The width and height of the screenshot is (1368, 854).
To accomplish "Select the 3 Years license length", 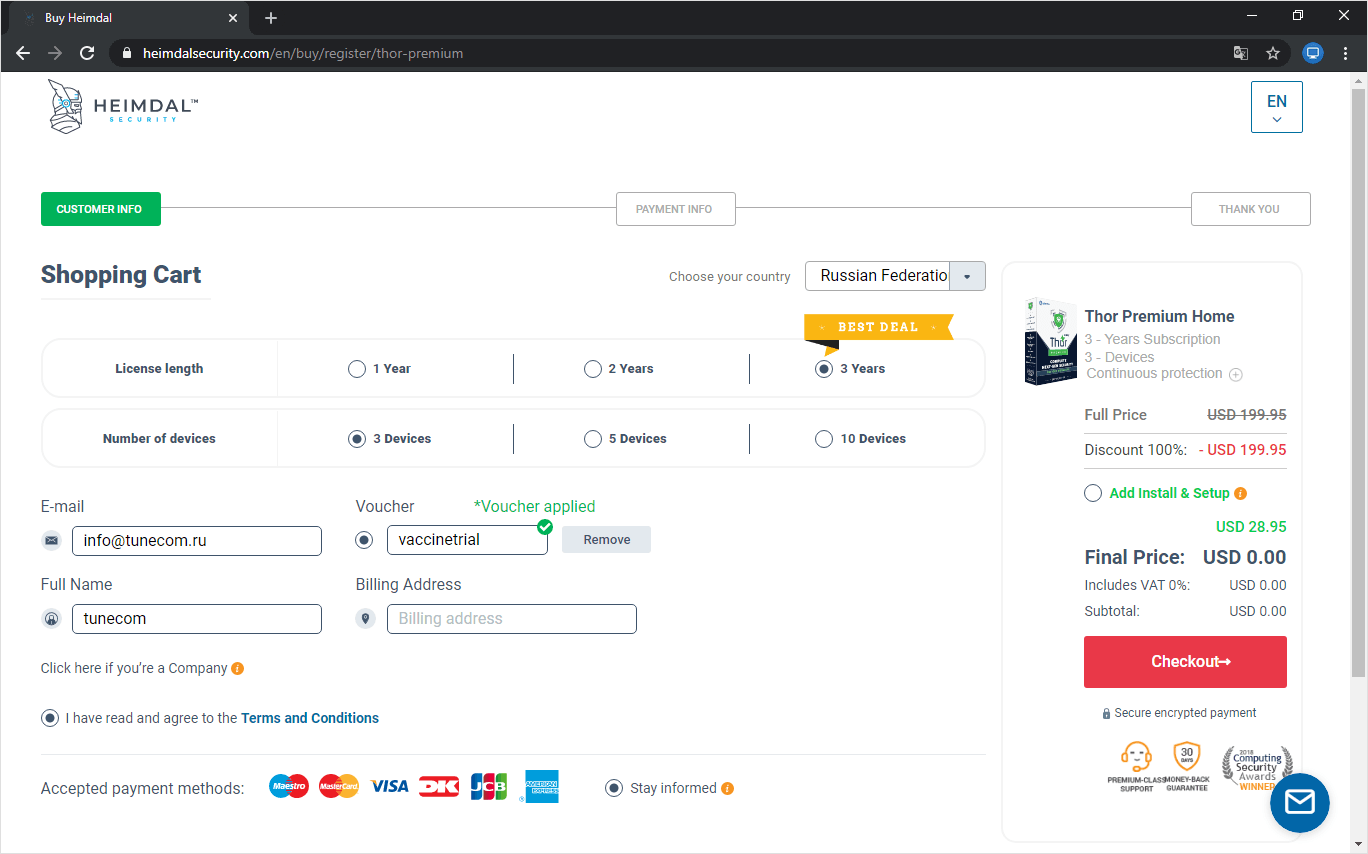I will [x=824, y=369].
